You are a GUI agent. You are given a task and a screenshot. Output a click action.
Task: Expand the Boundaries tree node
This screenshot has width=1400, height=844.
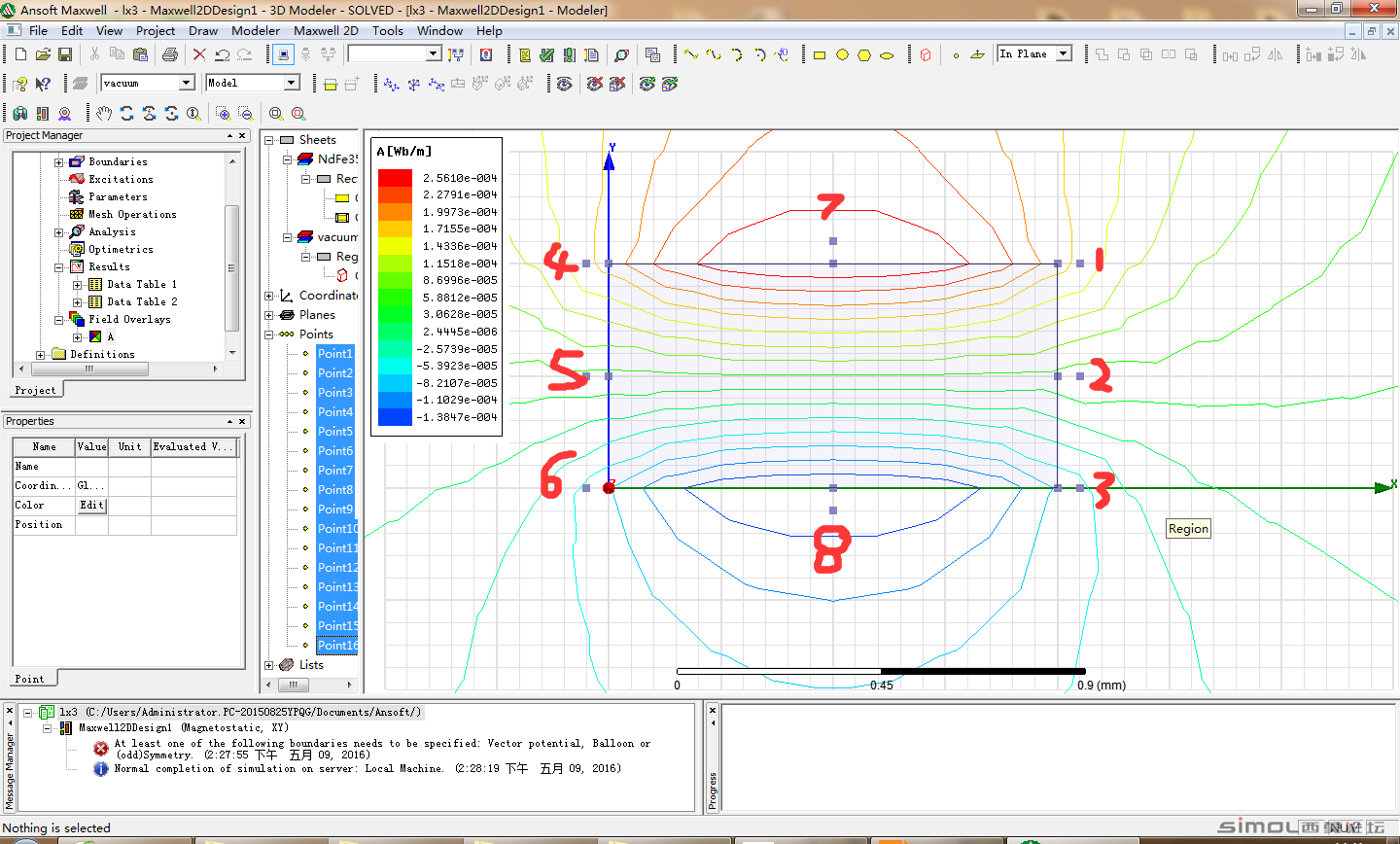[x=58, y=162]
